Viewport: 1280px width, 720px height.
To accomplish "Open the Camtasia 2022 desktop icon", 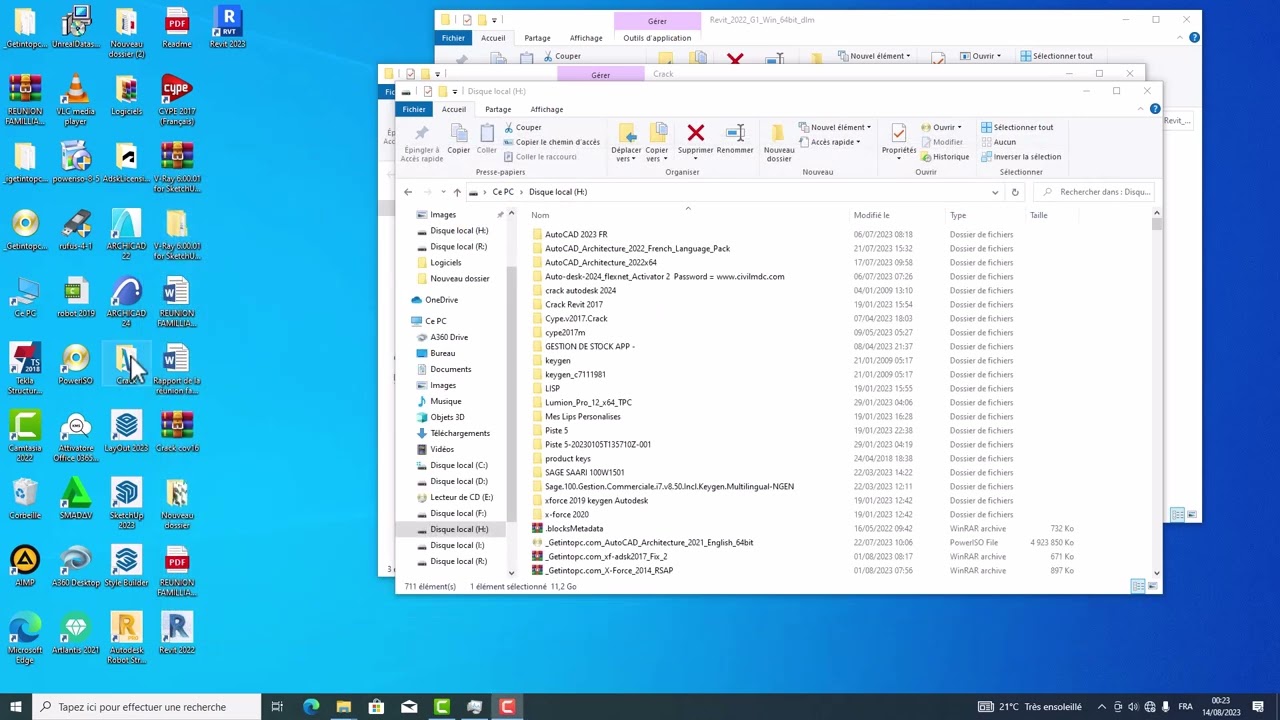I will tap(25, 436).
